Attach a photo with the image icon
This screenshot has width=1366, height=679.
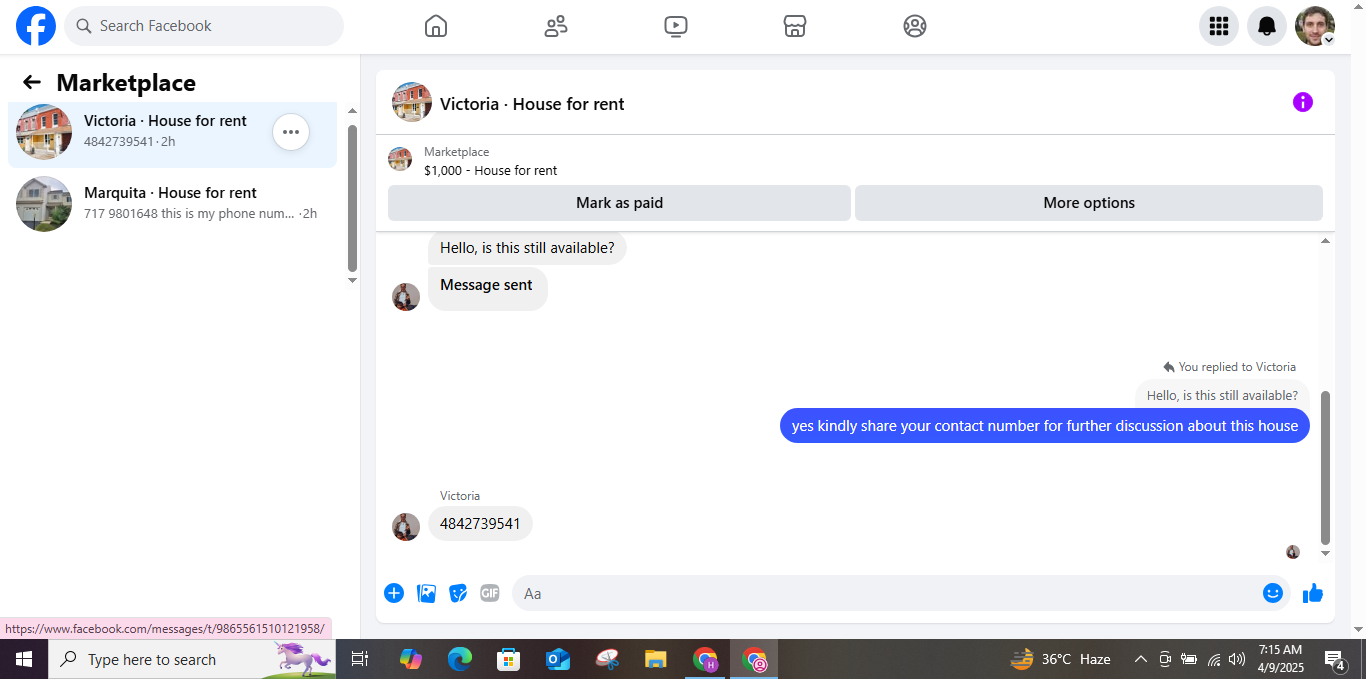point(426,593)
